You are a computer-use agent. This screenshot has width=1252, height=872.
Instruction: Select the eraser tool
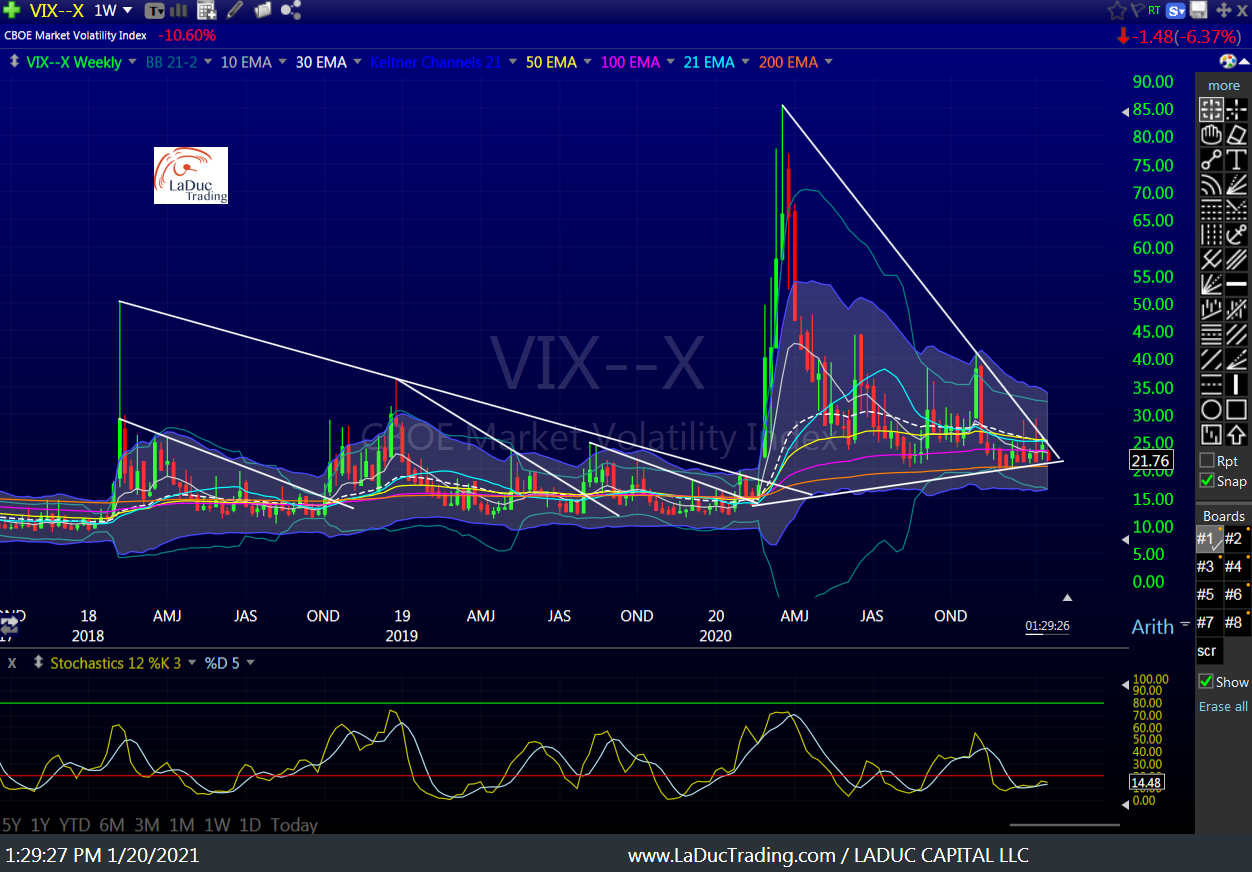(1236, 134)
